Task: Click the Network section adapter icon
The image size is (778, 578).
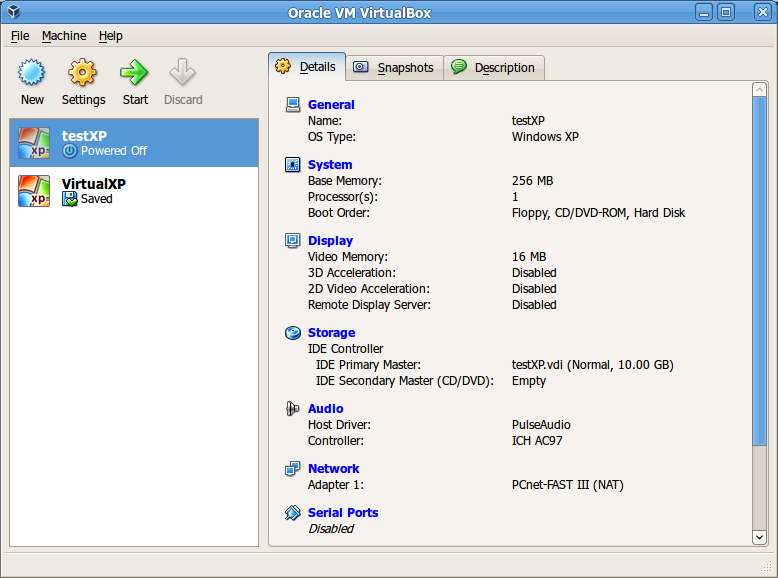Action: [293, 469]
